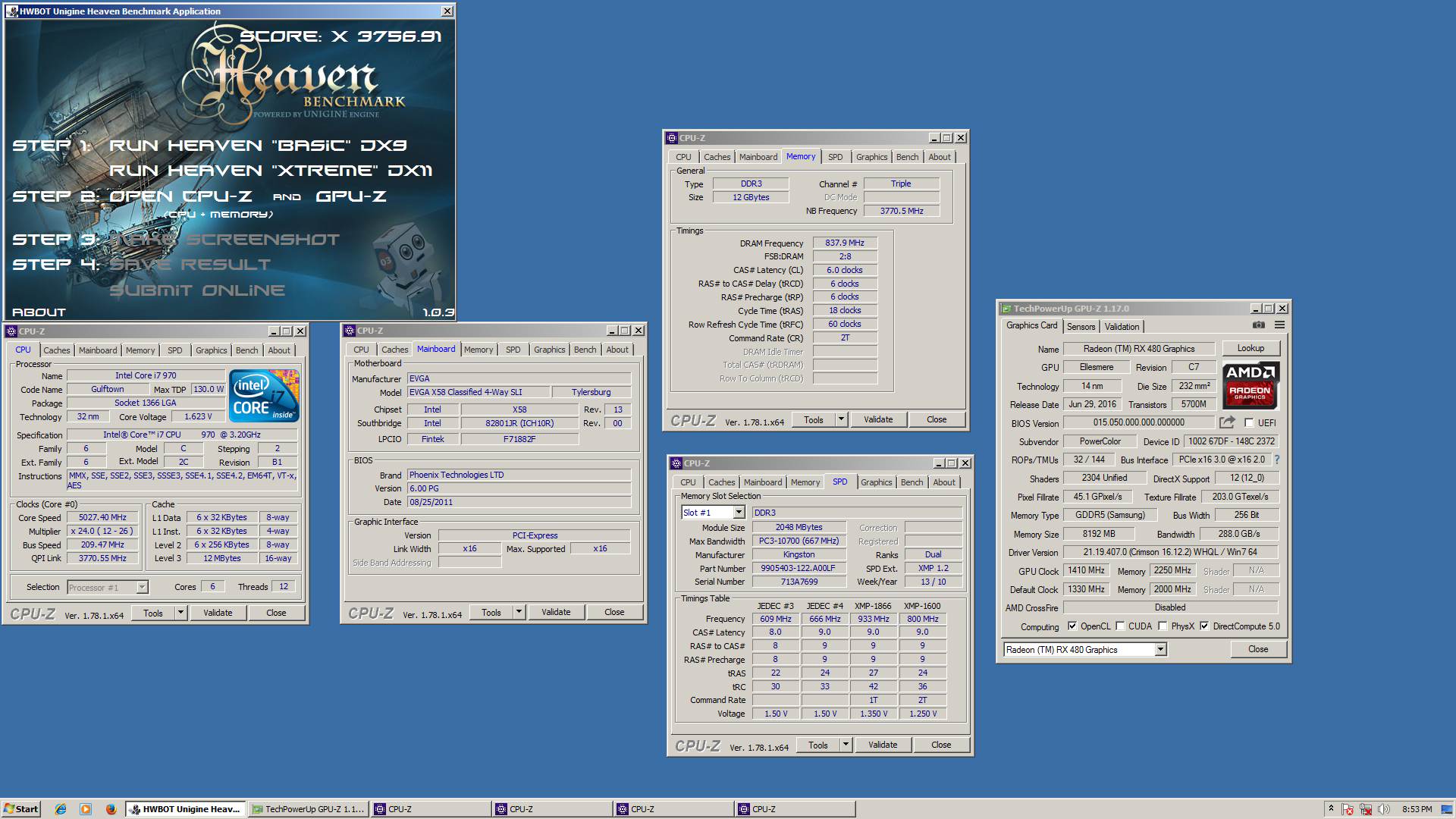Click the GPU Name field Radeon RX 480
1456x819 pixels.
(x=1138, y=349)
